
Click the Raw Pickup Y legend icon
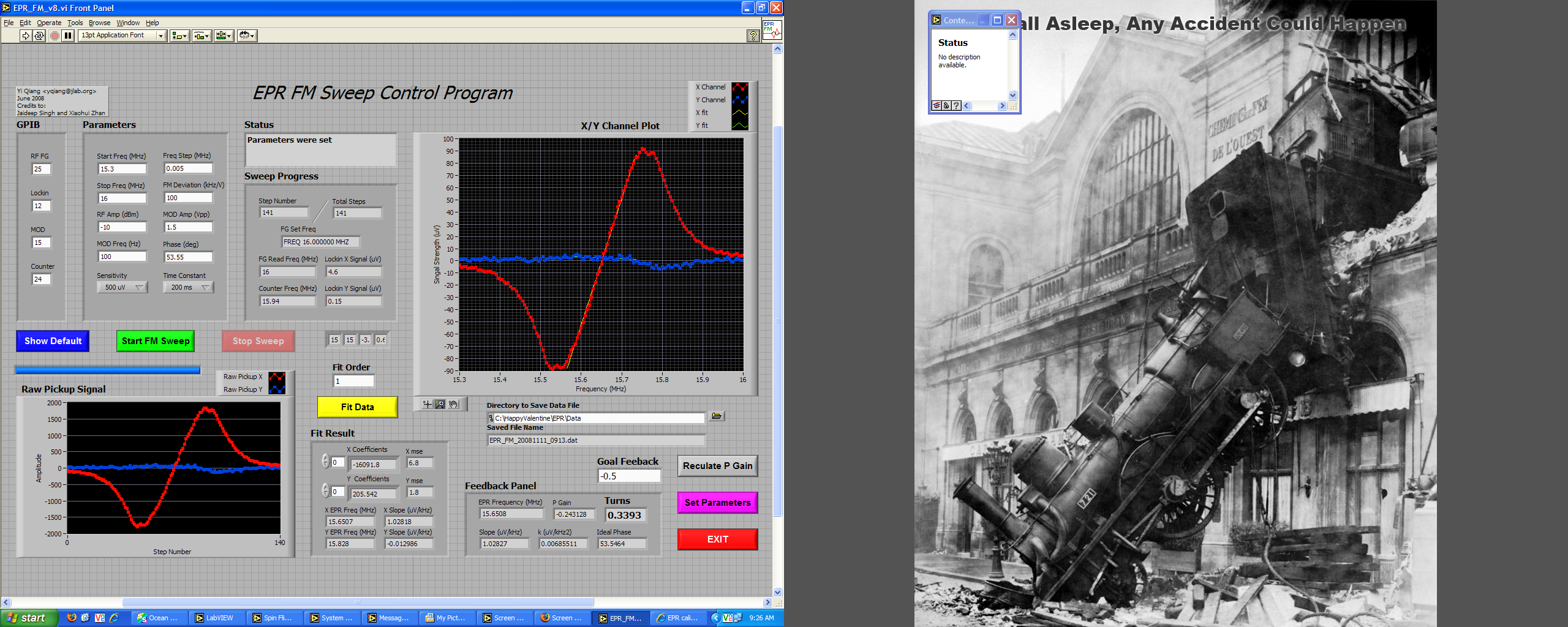tap(277, 389)
